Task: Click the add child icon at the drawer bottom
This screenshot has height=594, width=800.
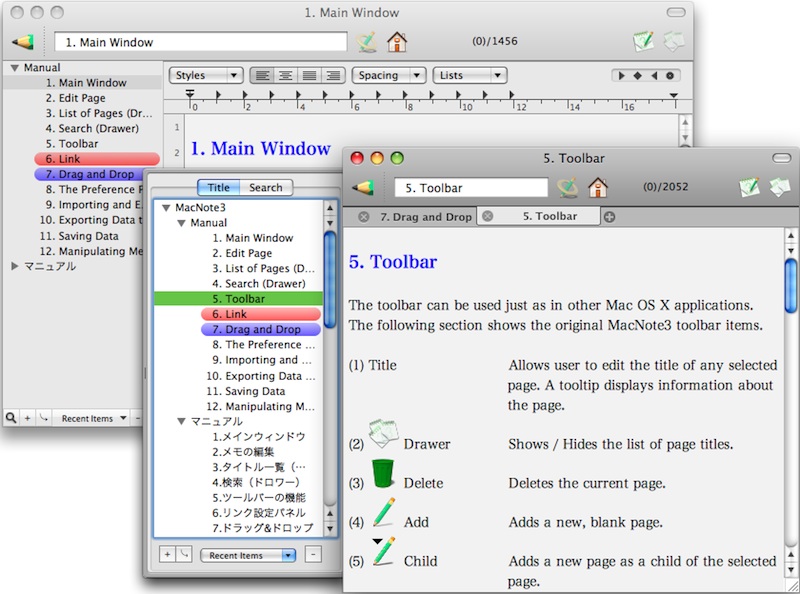Action: click(185, 554)
